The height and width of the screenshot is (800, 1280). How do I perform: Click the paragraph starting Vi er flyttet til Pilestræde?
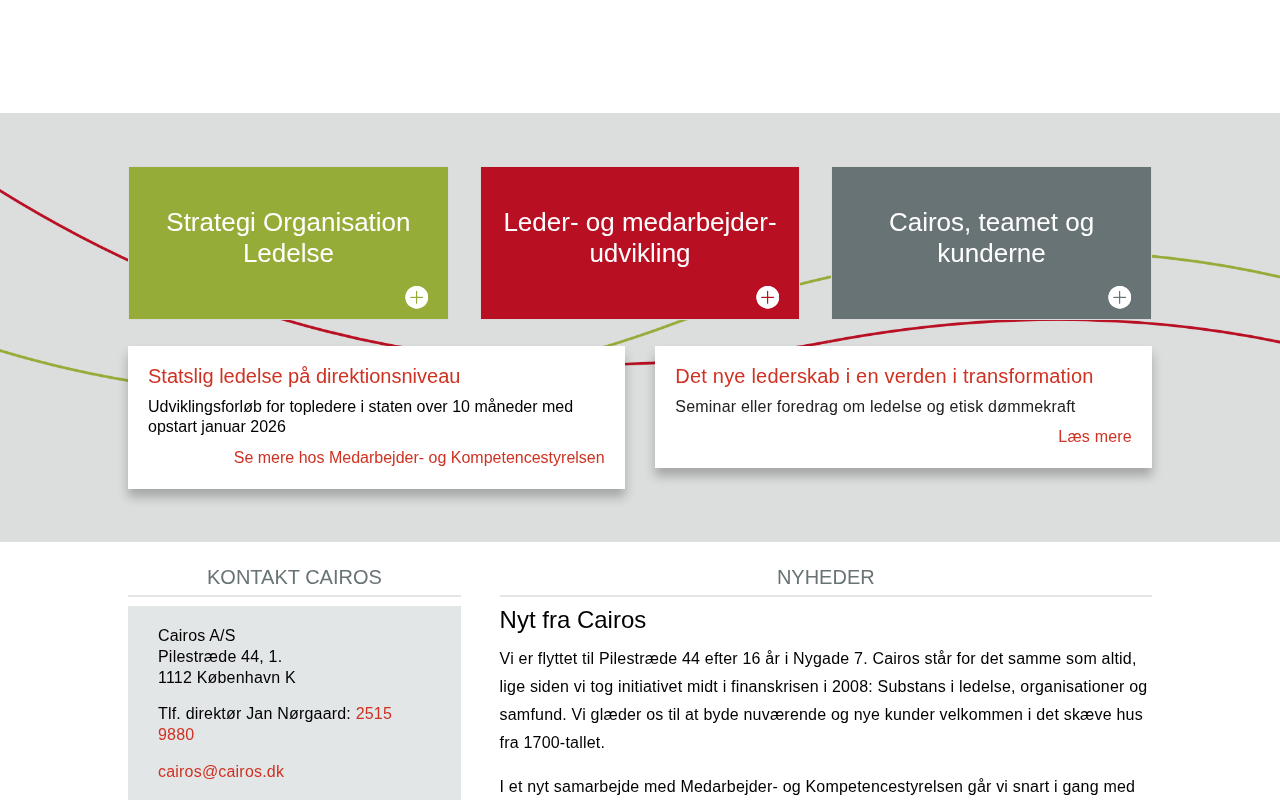(x=824, y=700)
